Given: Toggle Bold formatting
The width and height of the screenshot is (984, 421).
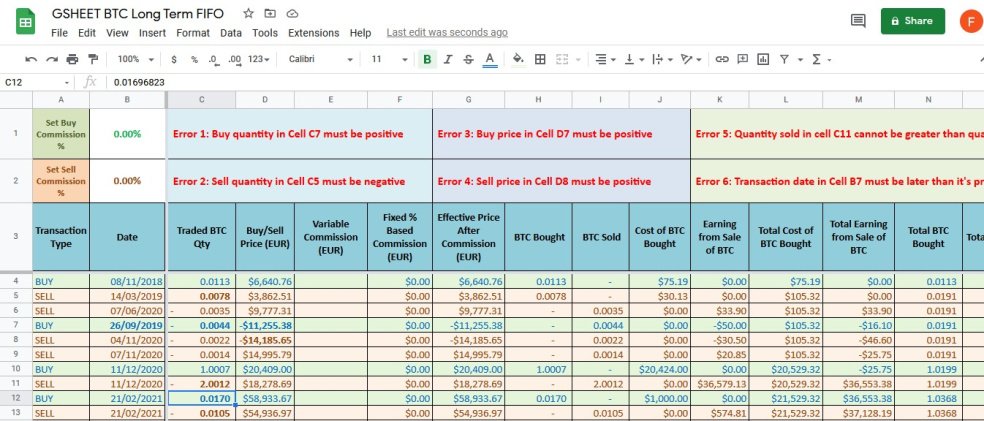Looking at the screenshot, I should tap(427, 60).
